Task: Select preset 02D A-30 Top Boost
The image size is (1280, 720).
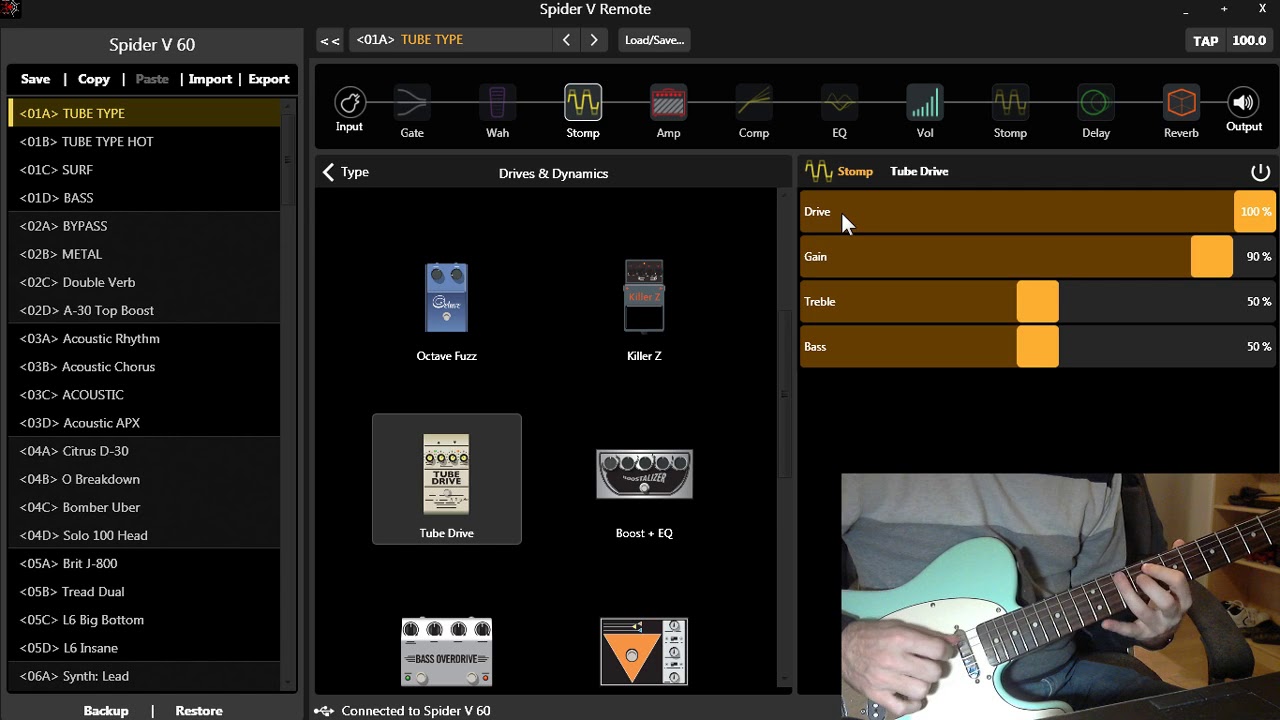Action: coord(145,310)
